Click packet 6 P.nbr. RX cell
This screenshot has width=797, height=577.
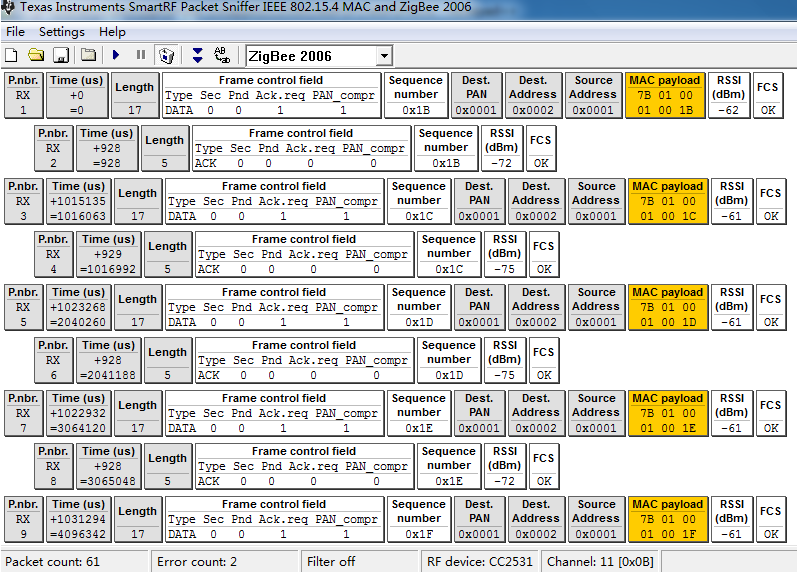[53, 360]
